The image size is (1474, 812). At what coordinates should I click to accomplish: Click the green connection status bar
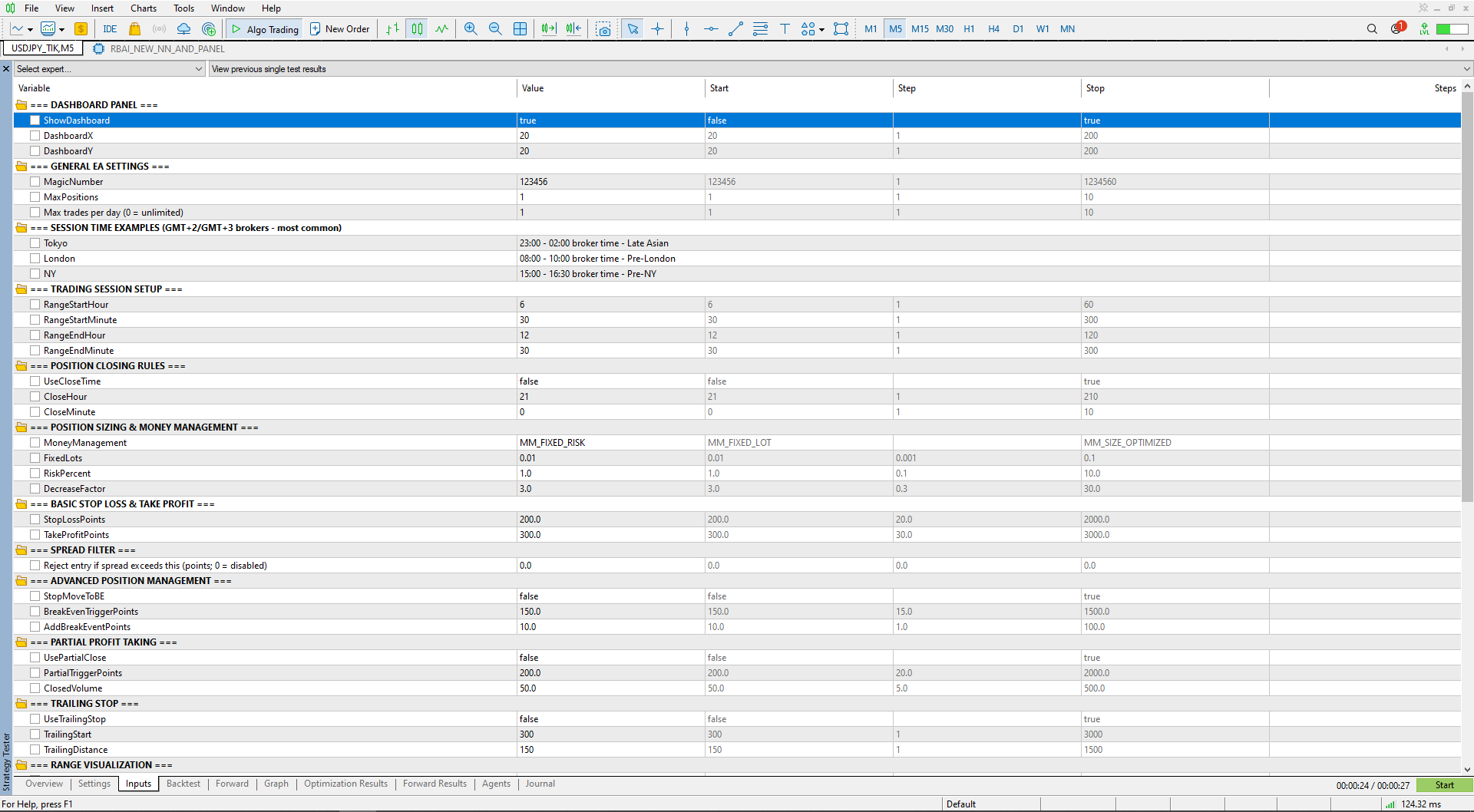point(1452,29)
